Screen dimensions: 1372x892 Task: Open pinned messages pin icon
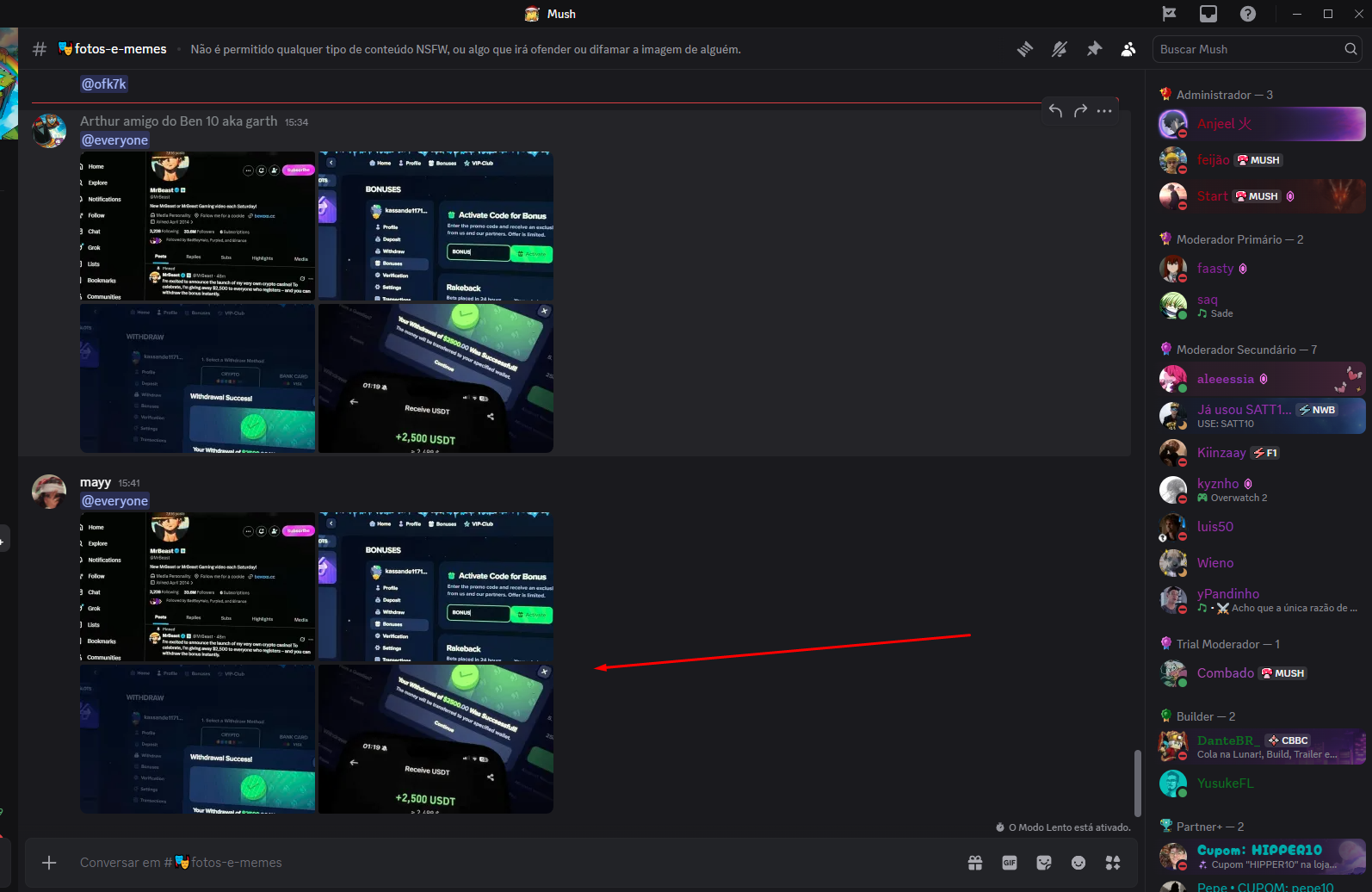1094,49
